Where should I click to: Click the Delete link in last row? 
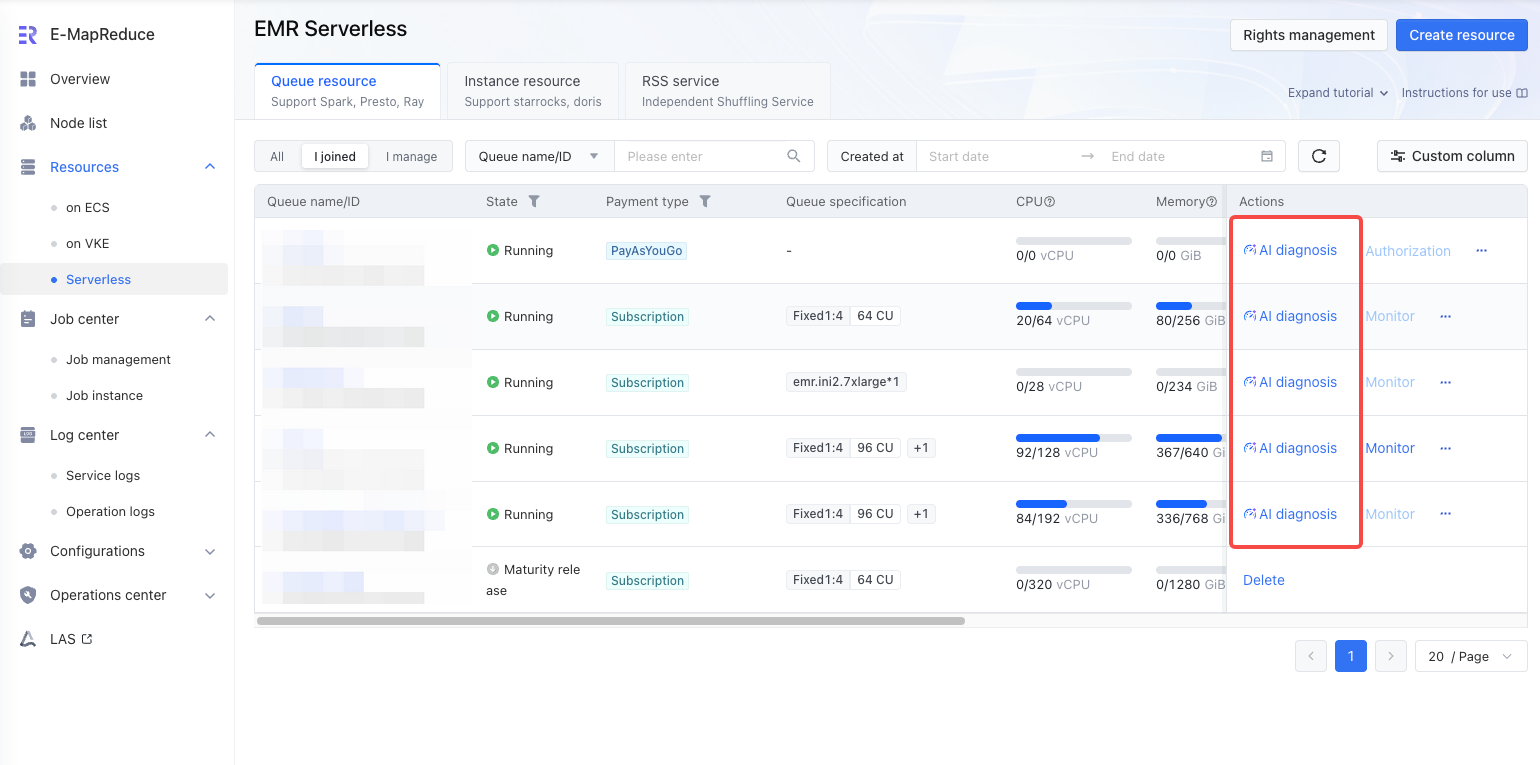coord(1263,580)
